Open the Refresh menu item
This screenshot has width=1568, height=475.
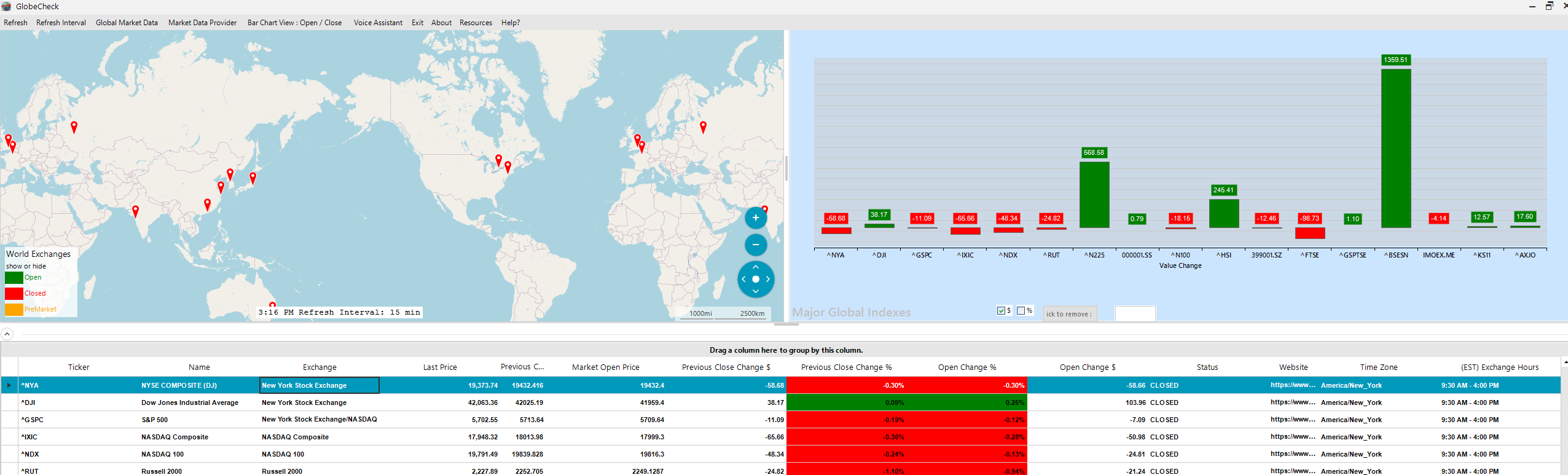[x=15, y=23]
